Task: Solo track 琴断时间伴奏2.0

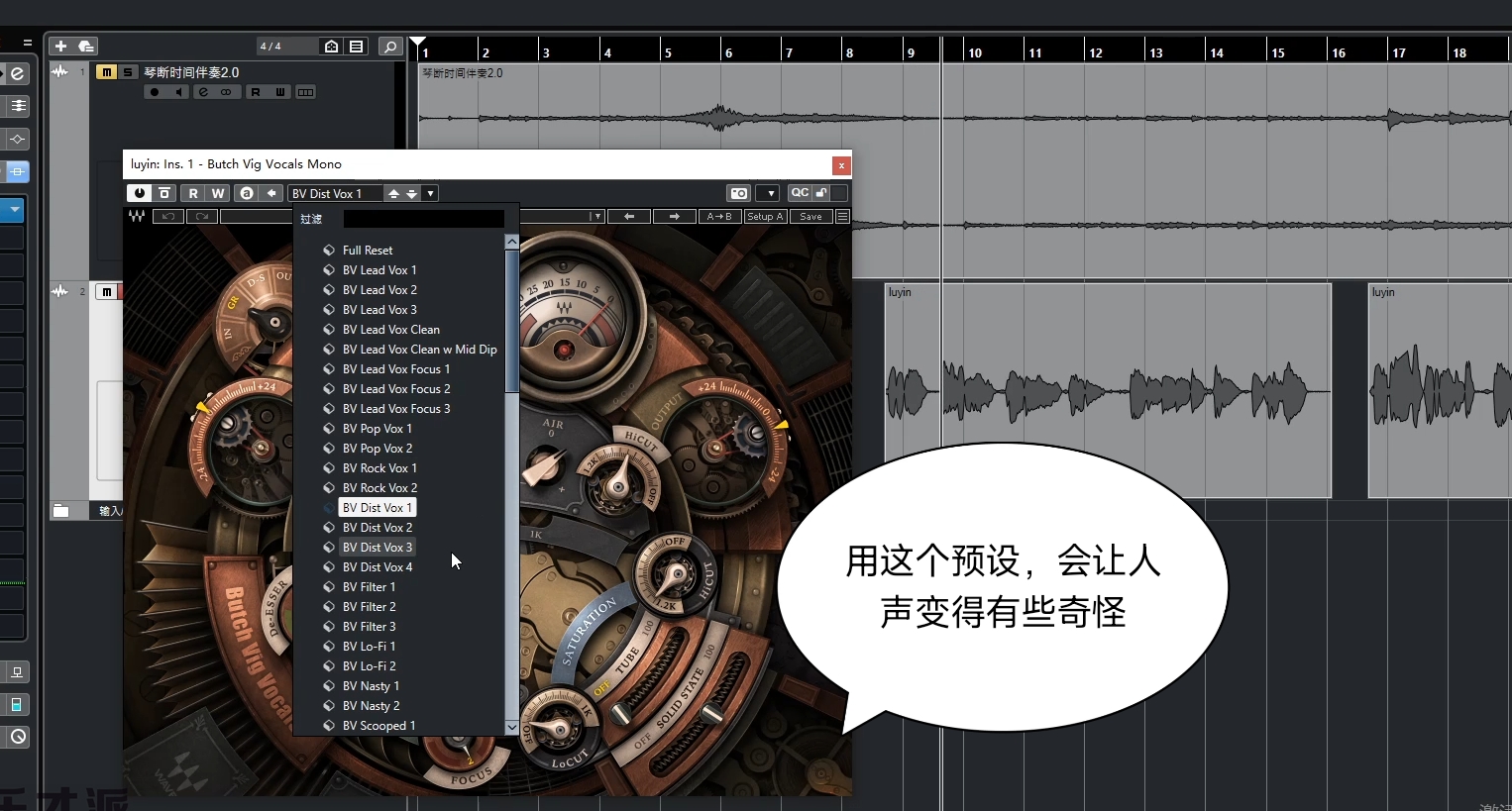Action: coord(128,72)
